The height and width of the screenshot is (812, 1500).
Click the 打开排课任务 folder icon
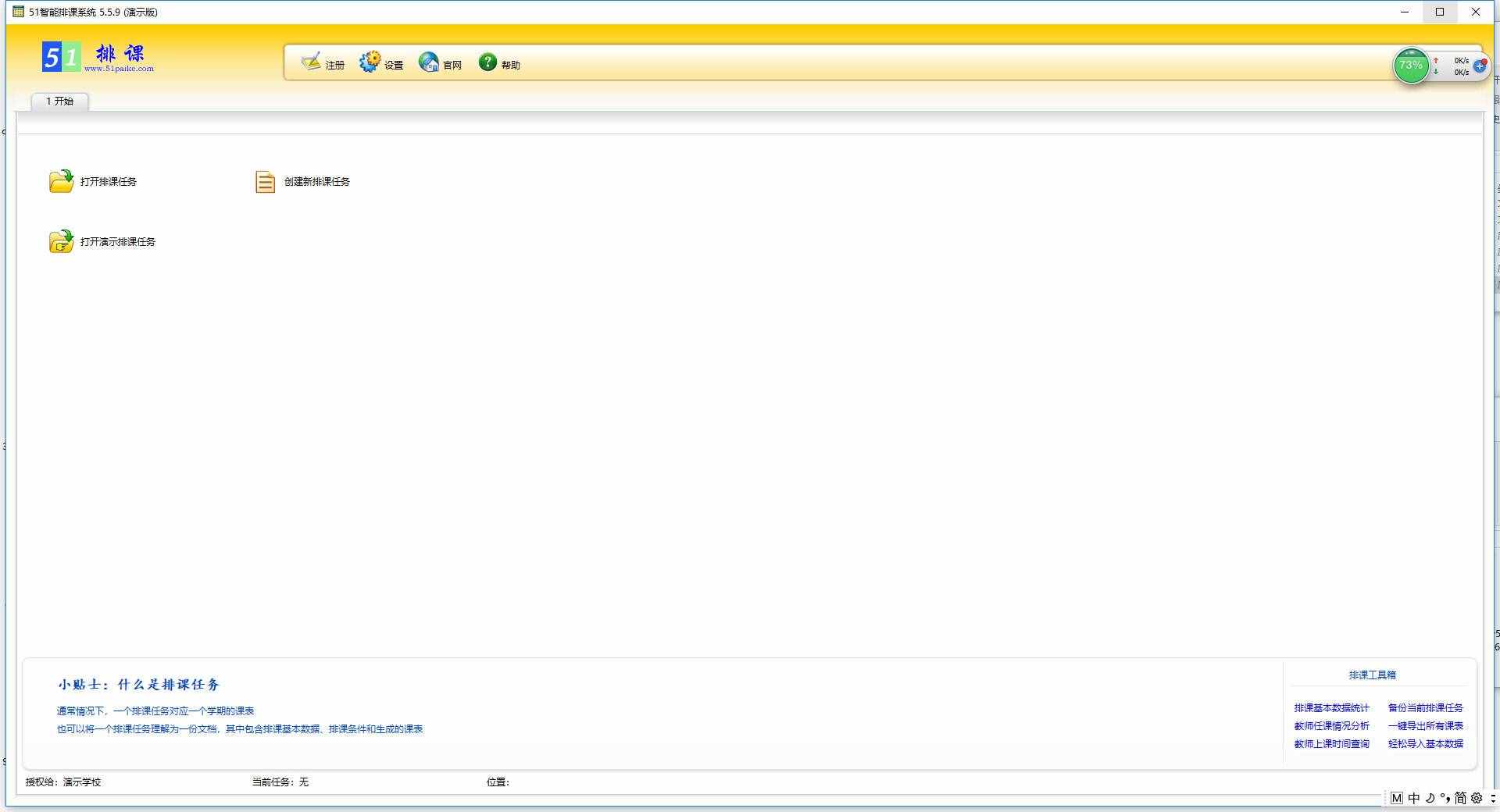coord(61,181)
